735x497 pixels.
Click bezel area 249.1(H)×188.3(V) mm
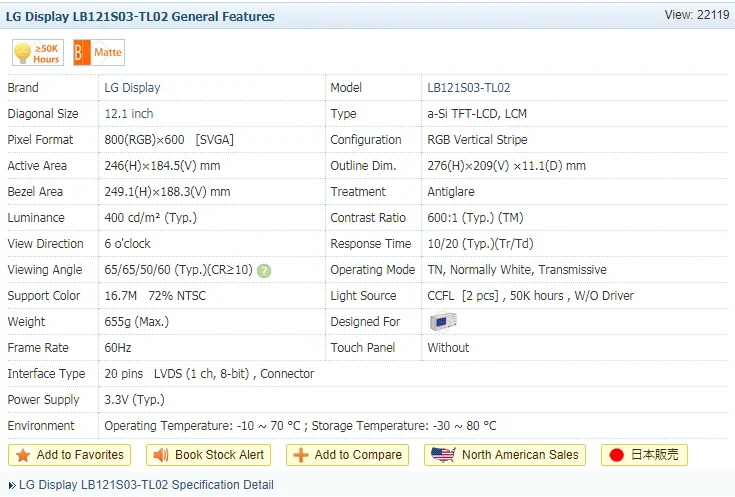[167, 192]
